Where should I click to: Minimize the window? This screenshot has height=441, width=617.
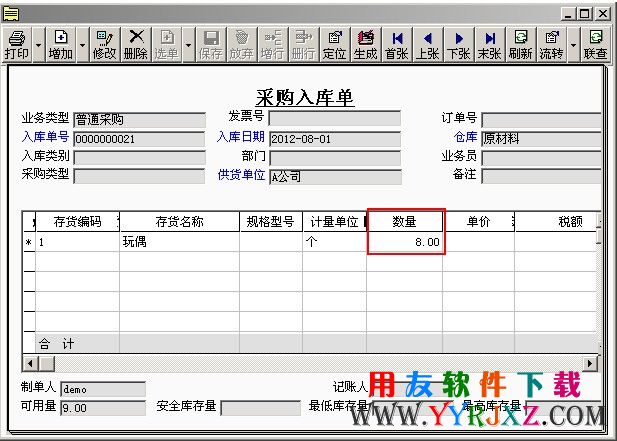tap(568, 15)
